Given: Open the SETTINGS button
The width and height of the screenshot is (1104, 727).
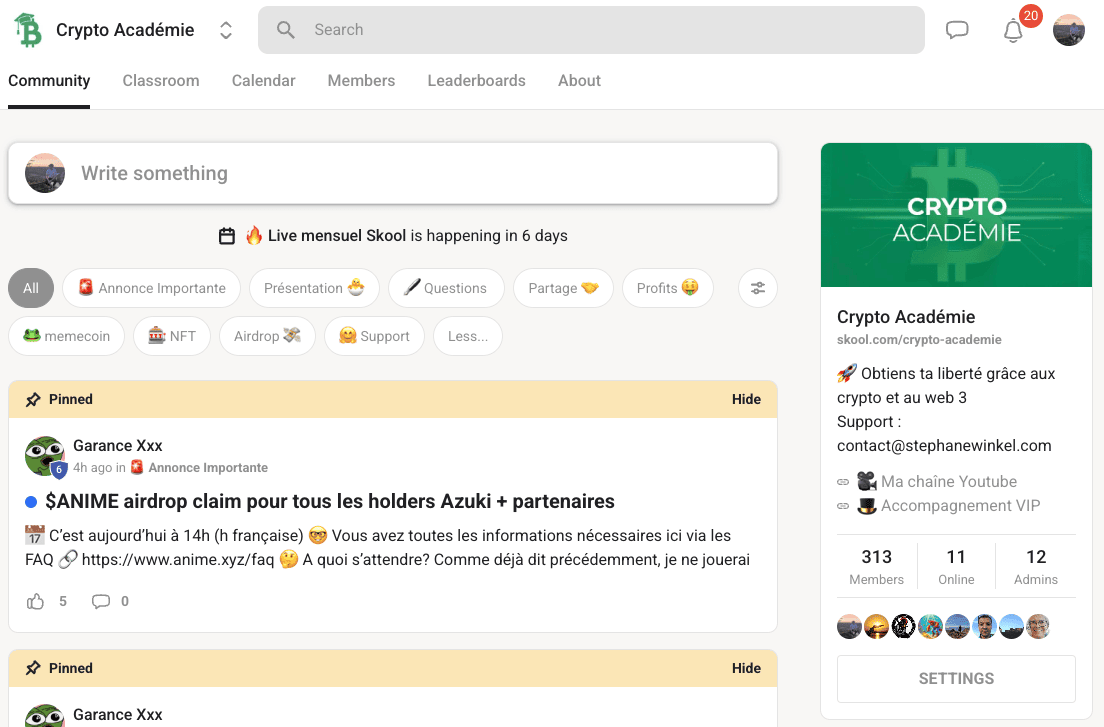Looking at the screenshot, I should pos(956,678).
